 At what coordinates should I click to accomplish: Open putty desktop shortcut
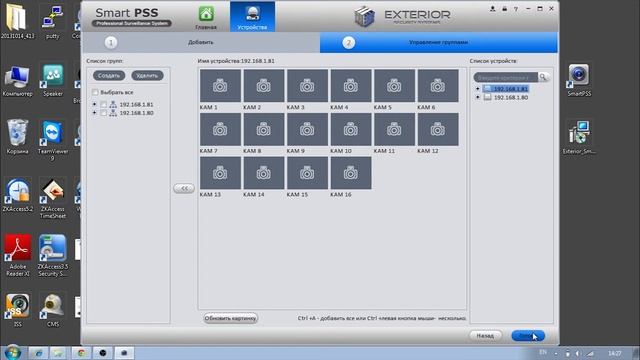(53, 22)
